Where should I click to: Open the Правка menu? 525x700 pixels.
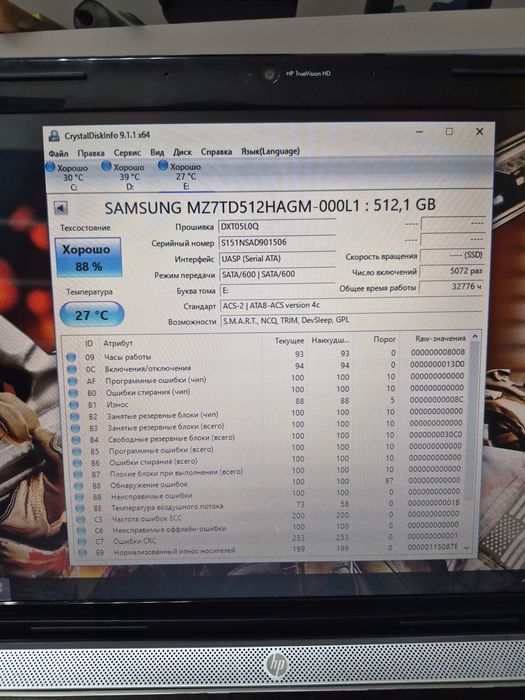tap(91, 153)
